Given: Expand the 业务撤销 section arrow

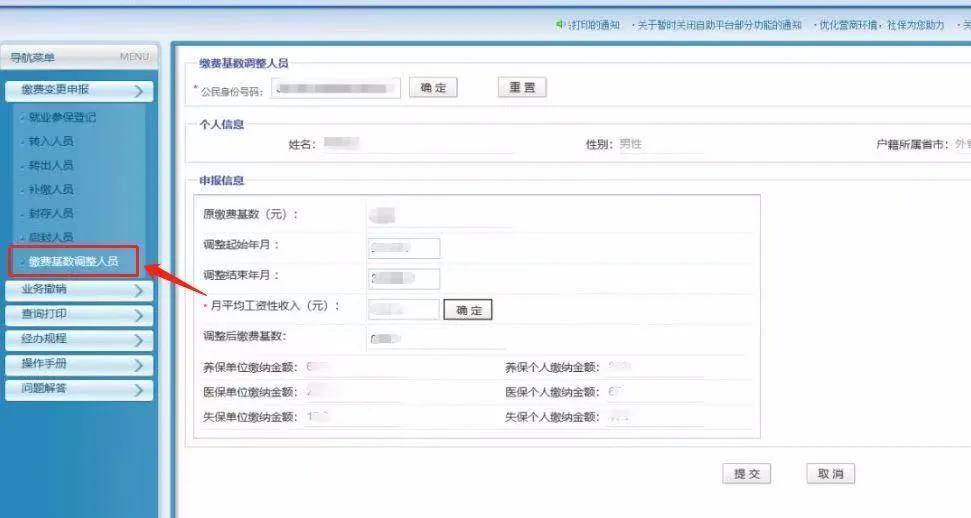Looking at the screenshot, I should [138, 291].
